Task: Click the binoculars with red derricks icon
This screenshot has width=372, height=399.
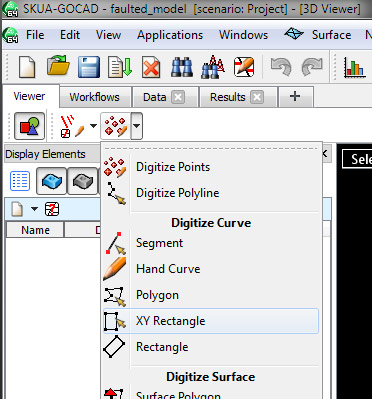Action: [213, 67]
